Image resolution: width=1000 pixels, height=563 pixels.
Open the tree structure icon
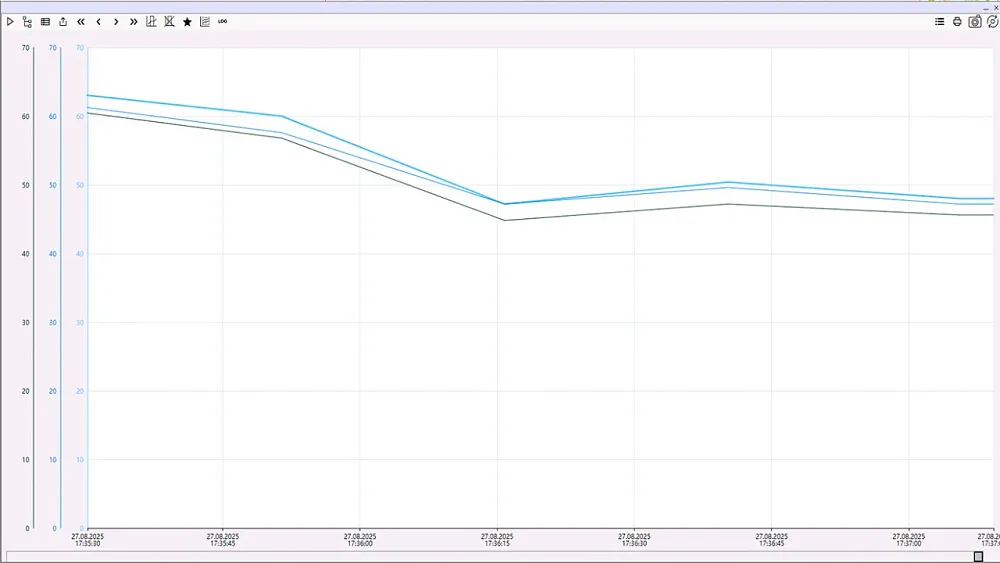27,21
